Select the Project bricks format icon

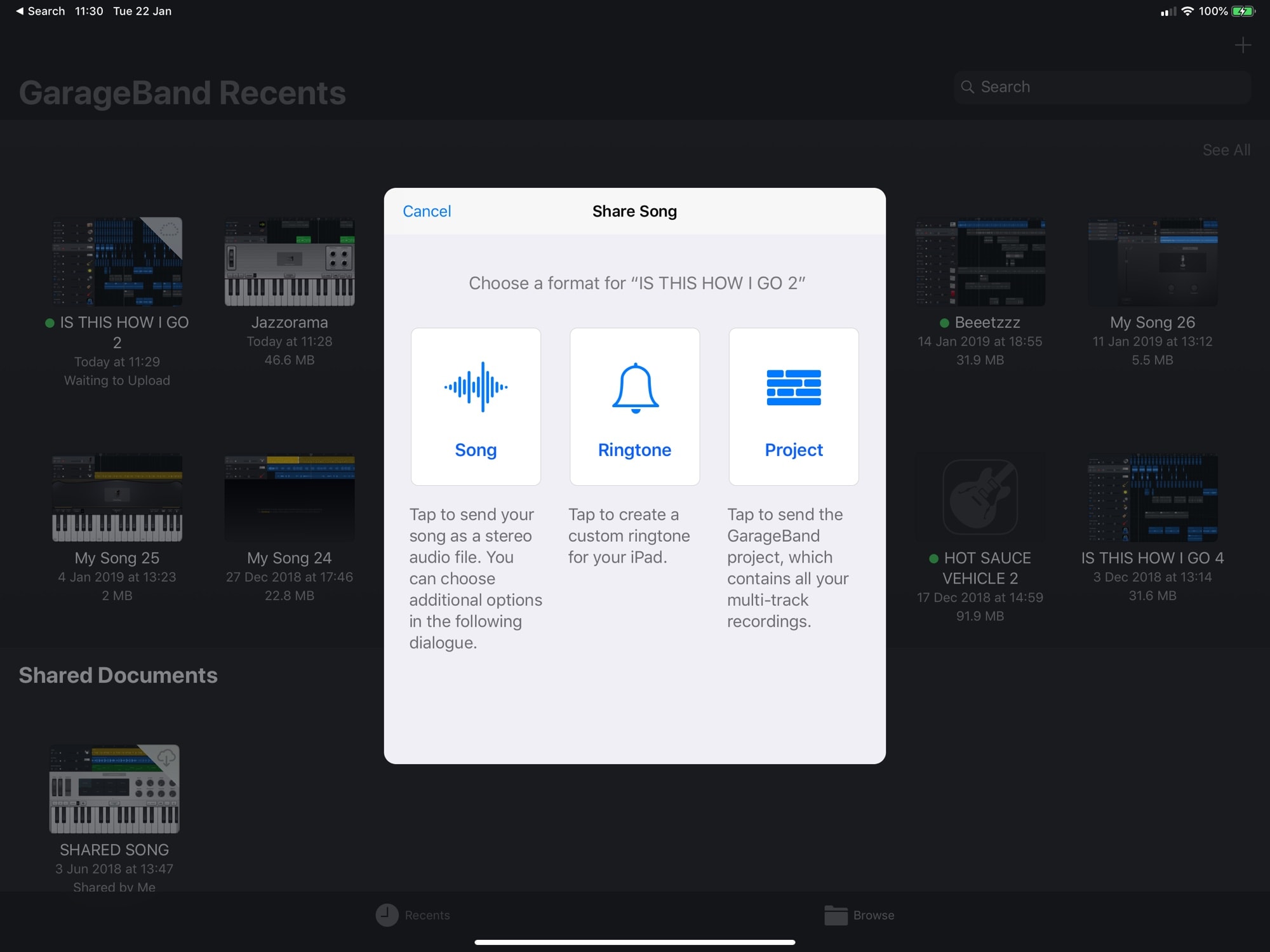tap(793, 387)
